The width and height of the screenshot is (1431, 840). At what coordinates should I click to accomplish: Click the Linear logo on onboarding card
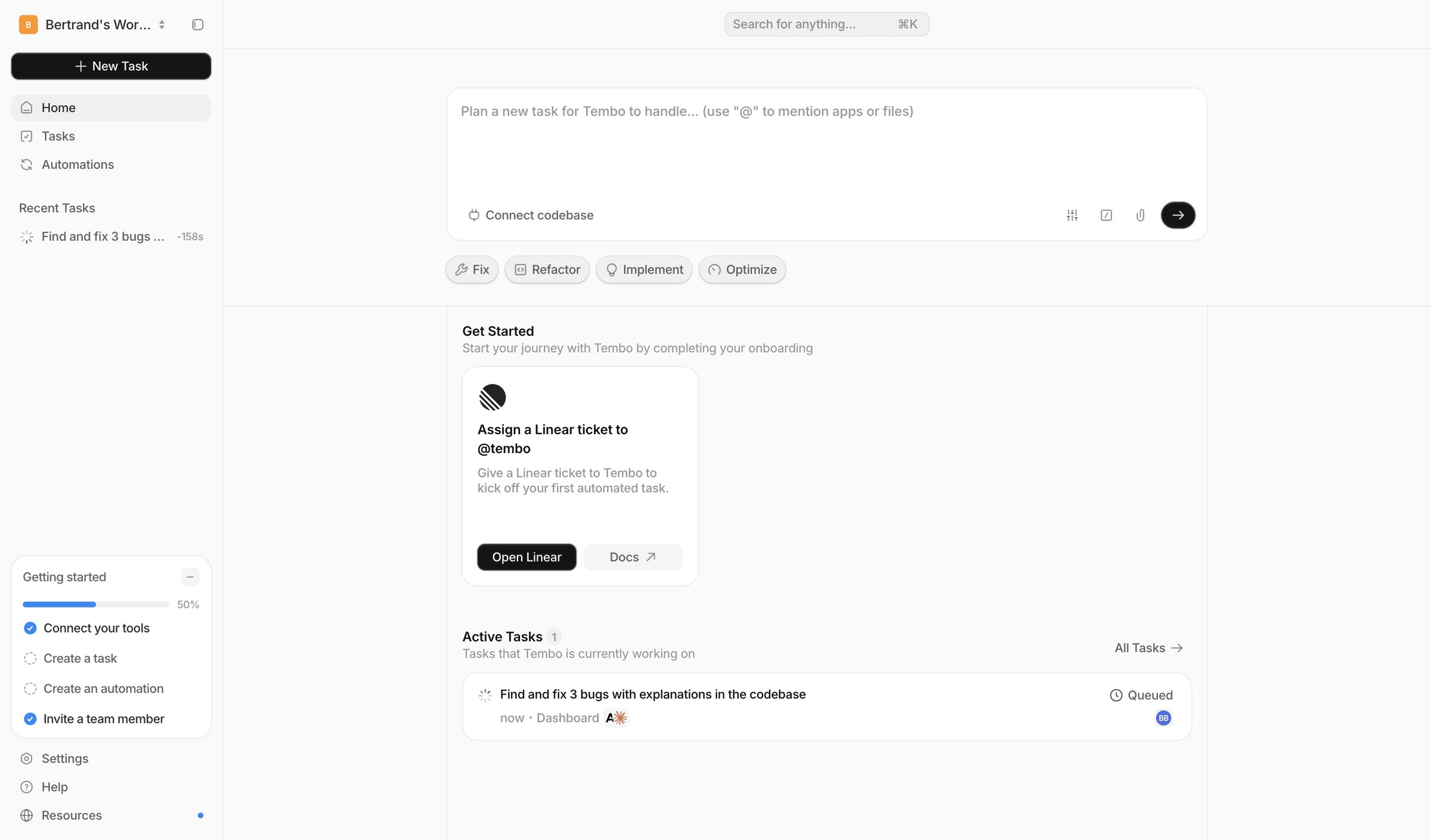click(x=493, y=397)
